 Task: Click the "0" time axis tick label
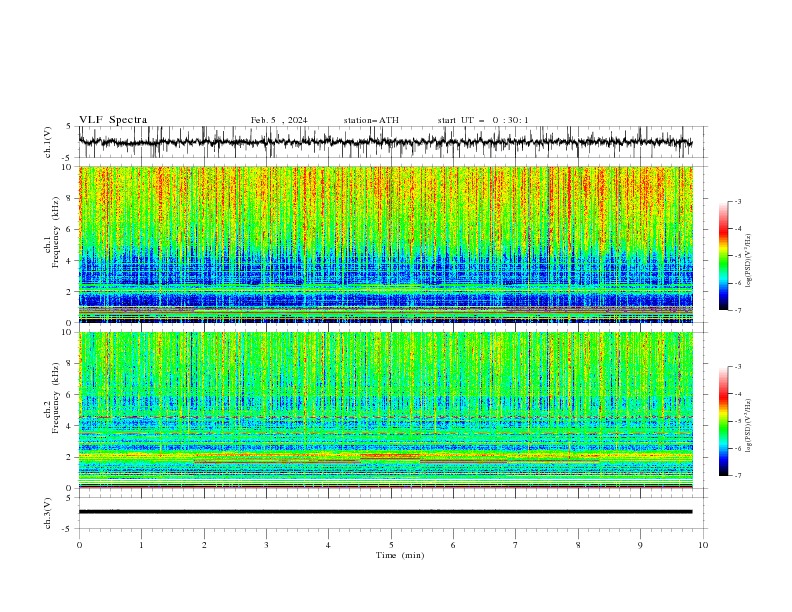(79, 545)
